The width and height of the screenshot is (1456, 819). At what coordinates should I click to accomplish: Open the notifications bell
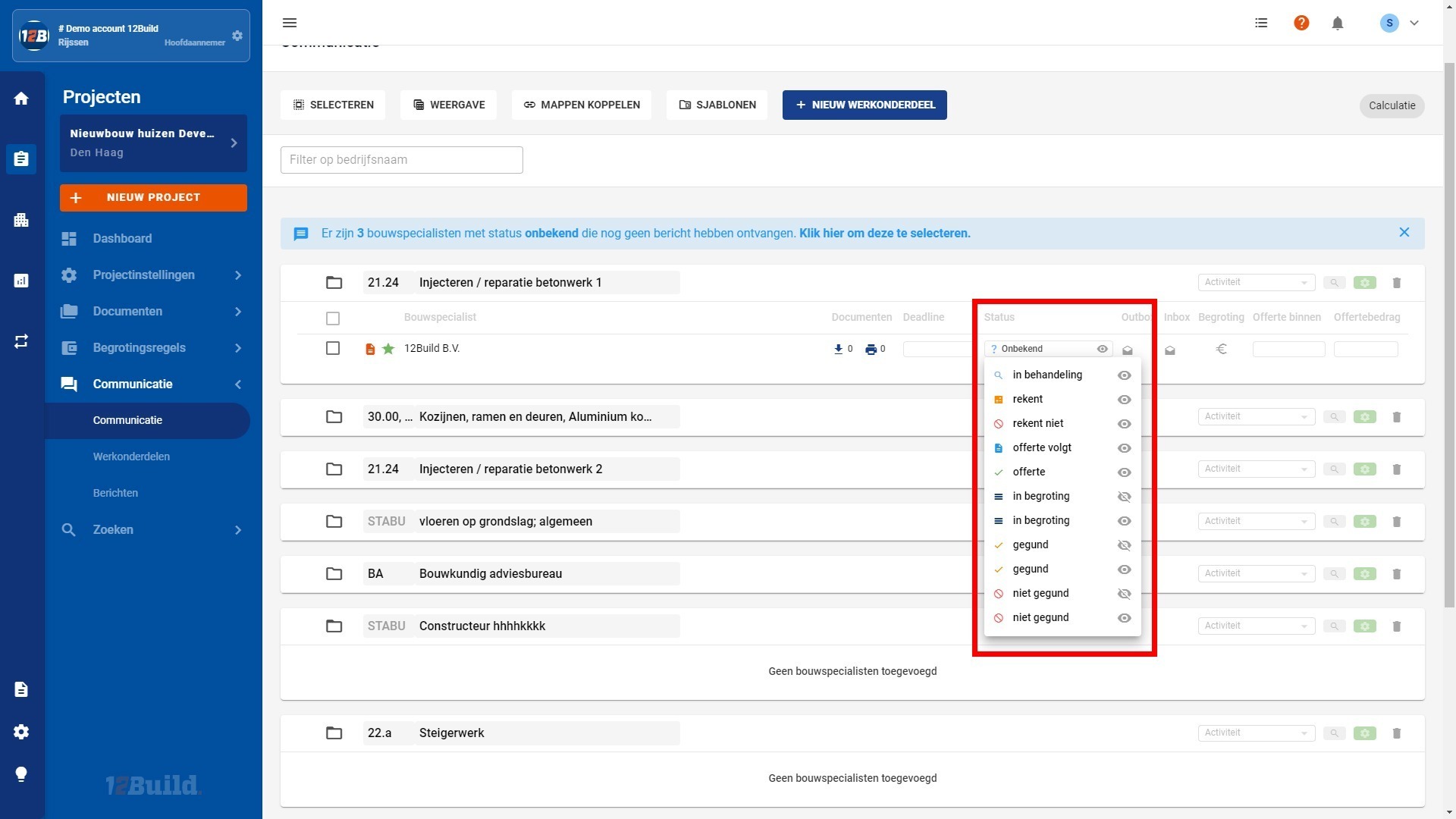point(1338,23)
